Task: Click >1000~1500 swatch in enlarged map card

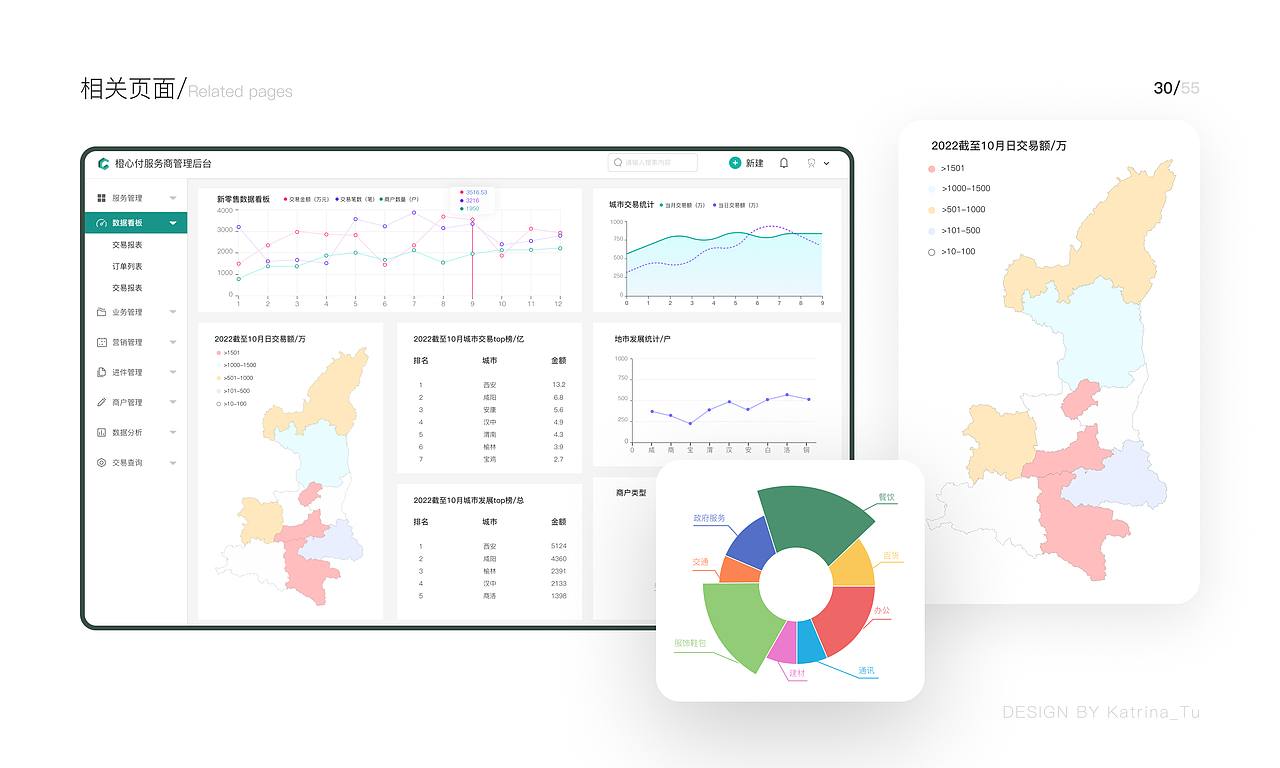Action: click(x=932, y=188)
